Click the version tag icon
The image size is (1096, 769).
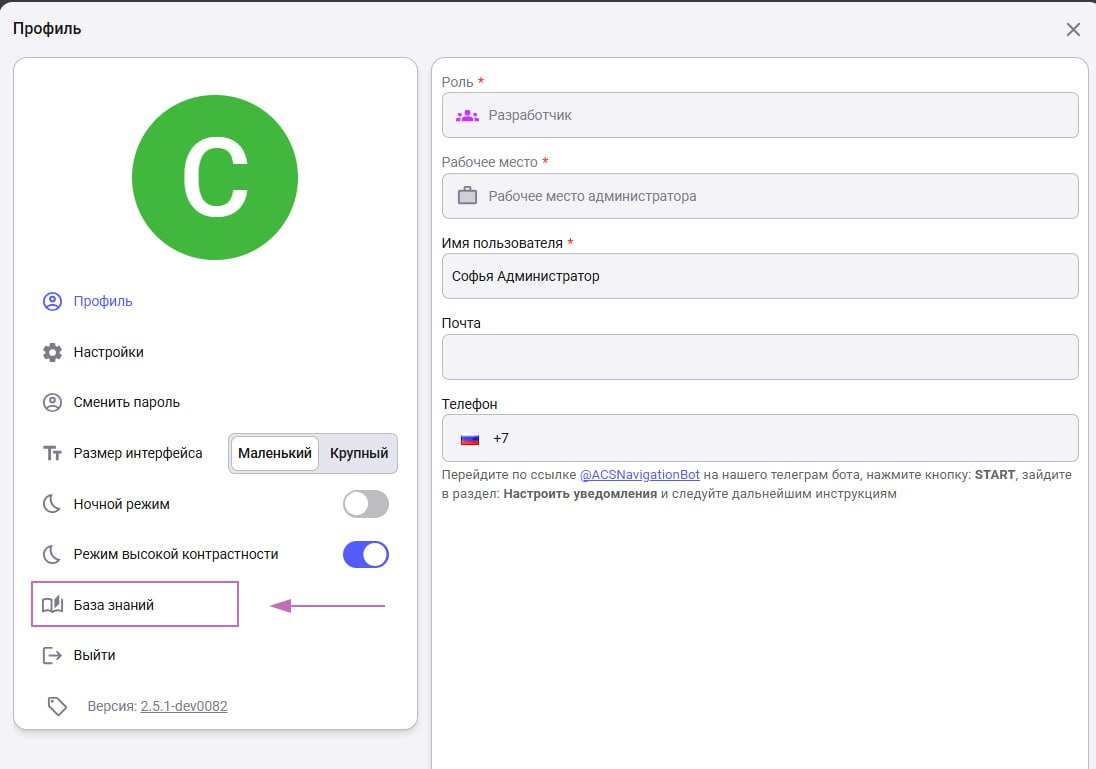pyautogui.click(x=57, y=706)
